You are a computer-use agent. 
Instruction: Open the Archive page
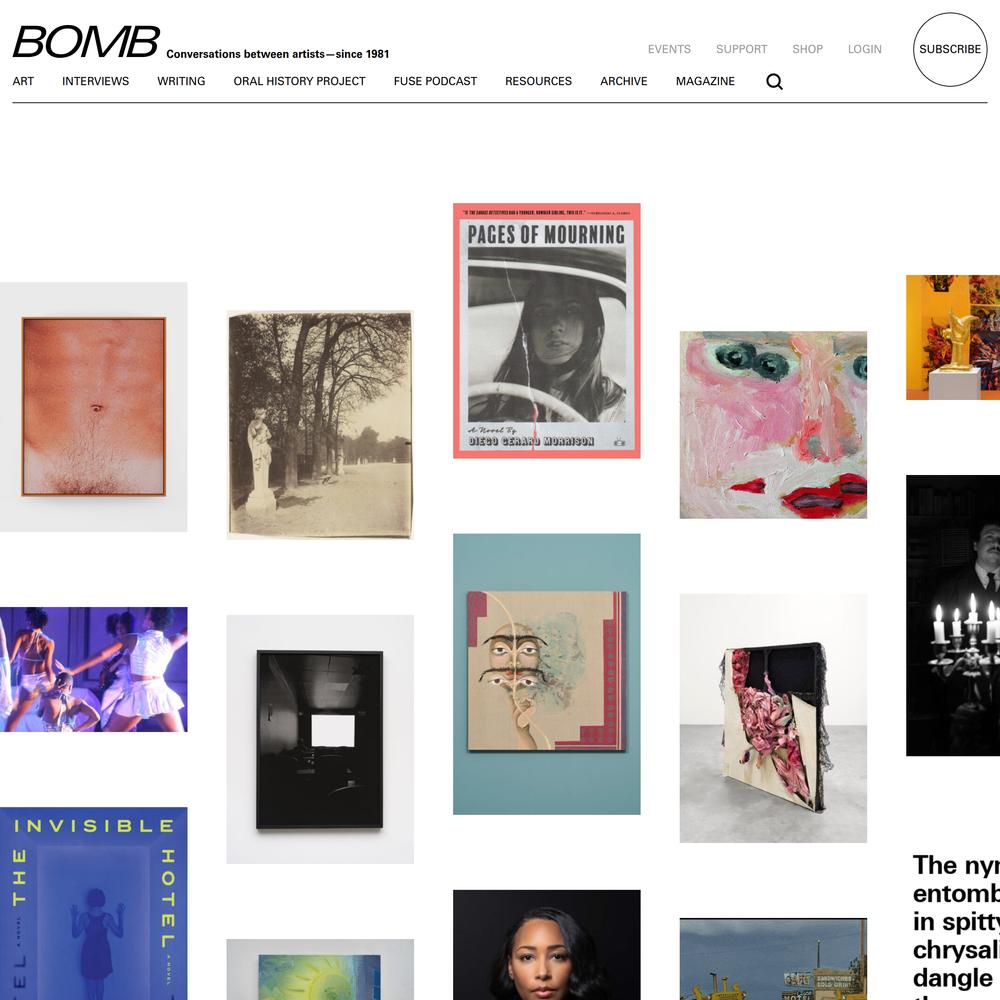(624, 81)
